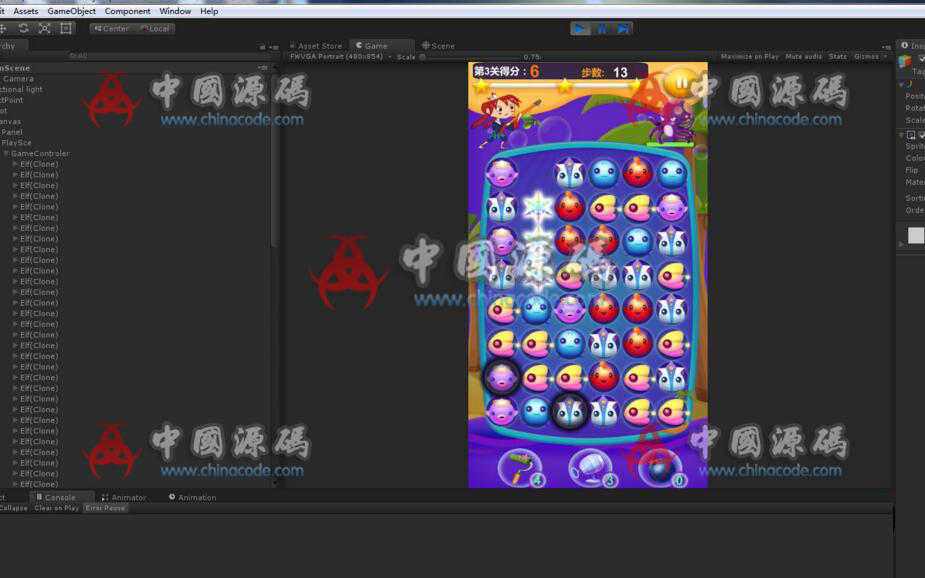Viewport: 925px width, 578px height.
Task: Toggle the Center pivot button
Action: tap(110, 28)
